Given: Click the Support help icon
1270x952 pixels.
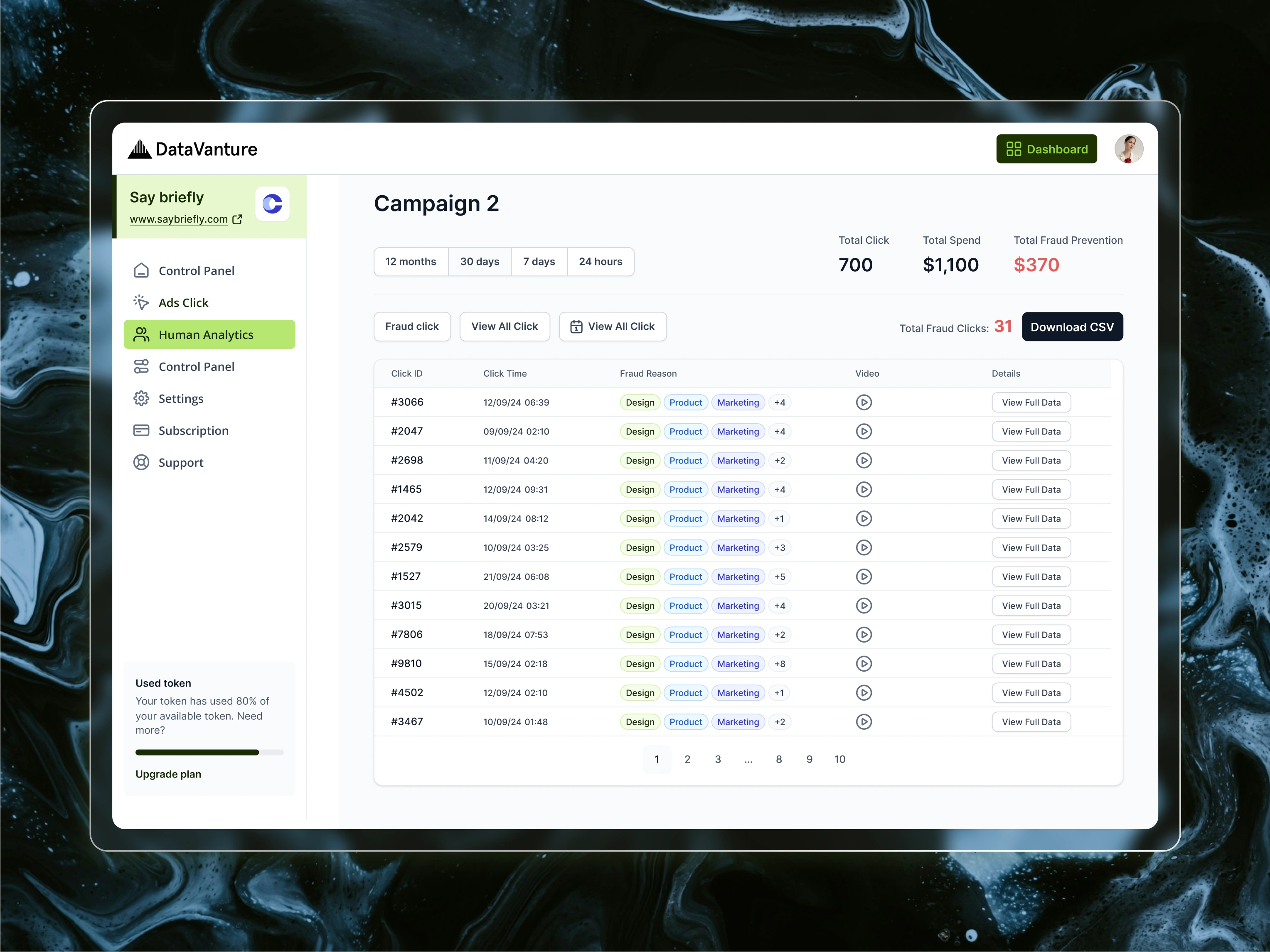Looking at the screenshot, I should tap(141, 463).
